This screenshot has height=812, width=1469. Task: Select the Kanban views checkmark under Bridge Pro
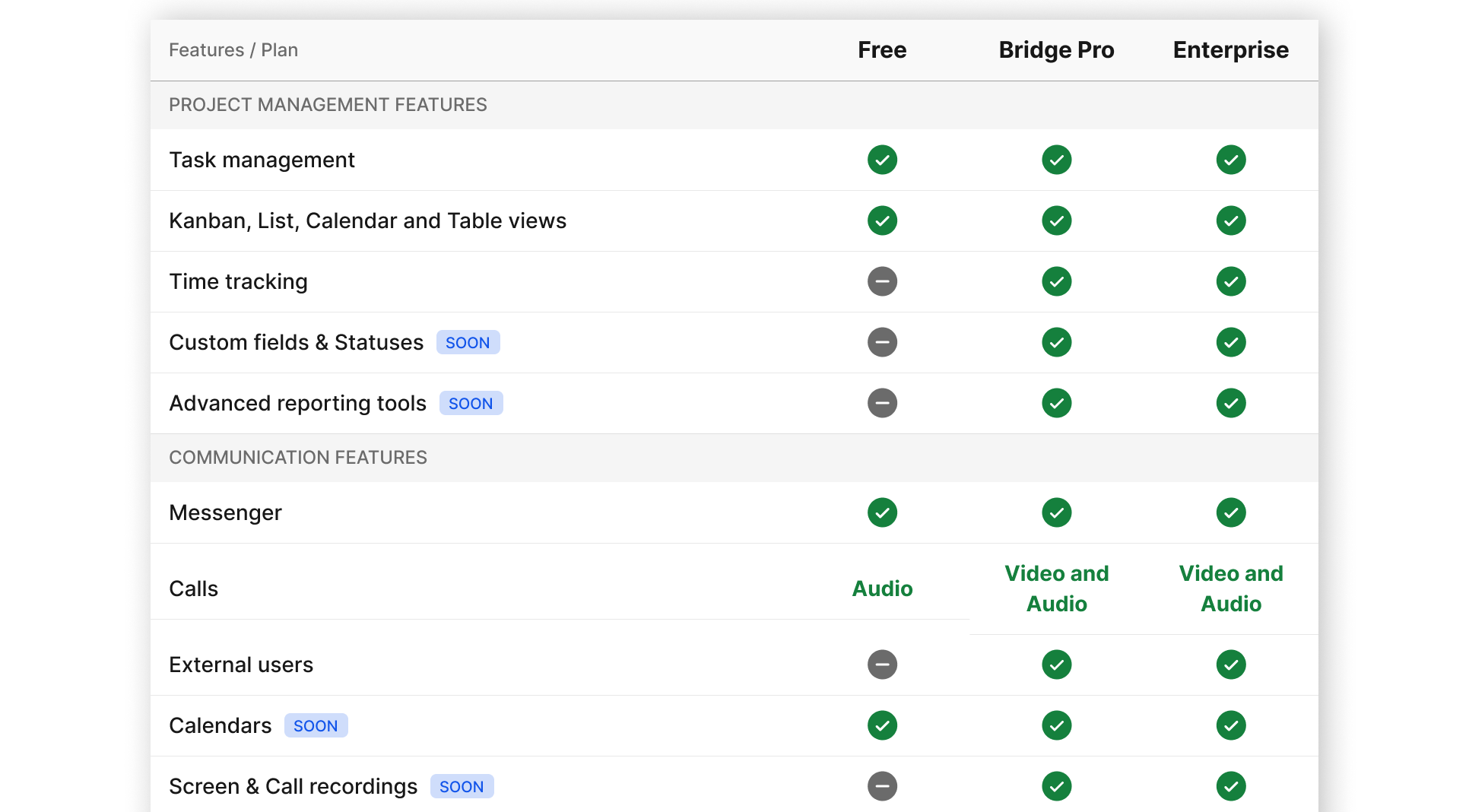[1056, 220]
